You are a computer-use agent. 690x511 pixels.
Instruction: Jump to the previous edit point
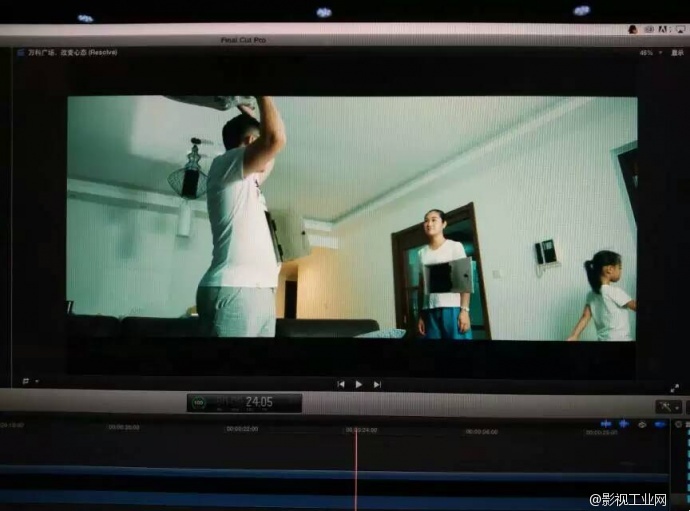341,384
